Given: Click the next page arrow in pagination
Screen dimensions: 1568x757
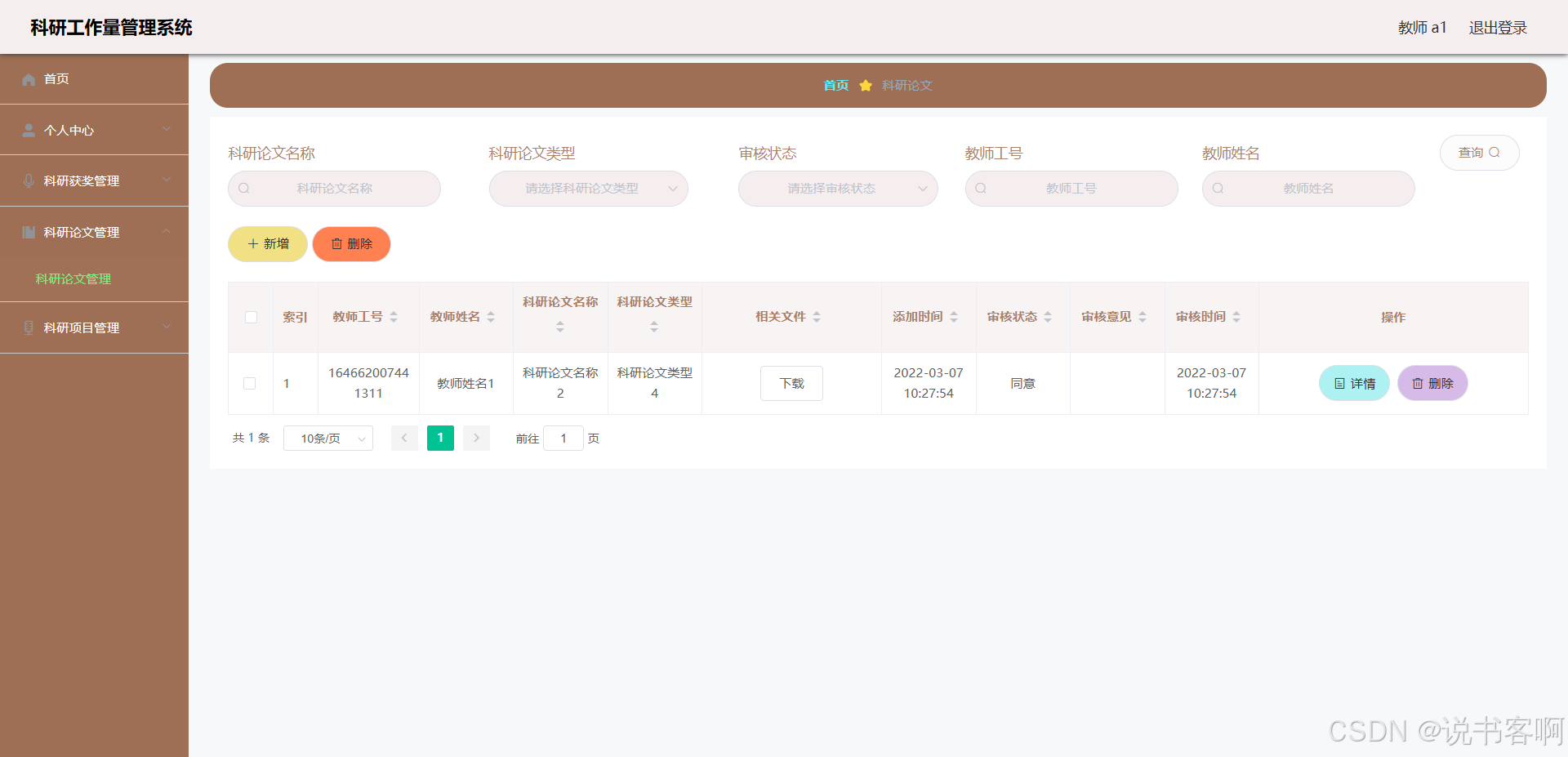Looking at the screenshot, I should (x=476, y=438).
